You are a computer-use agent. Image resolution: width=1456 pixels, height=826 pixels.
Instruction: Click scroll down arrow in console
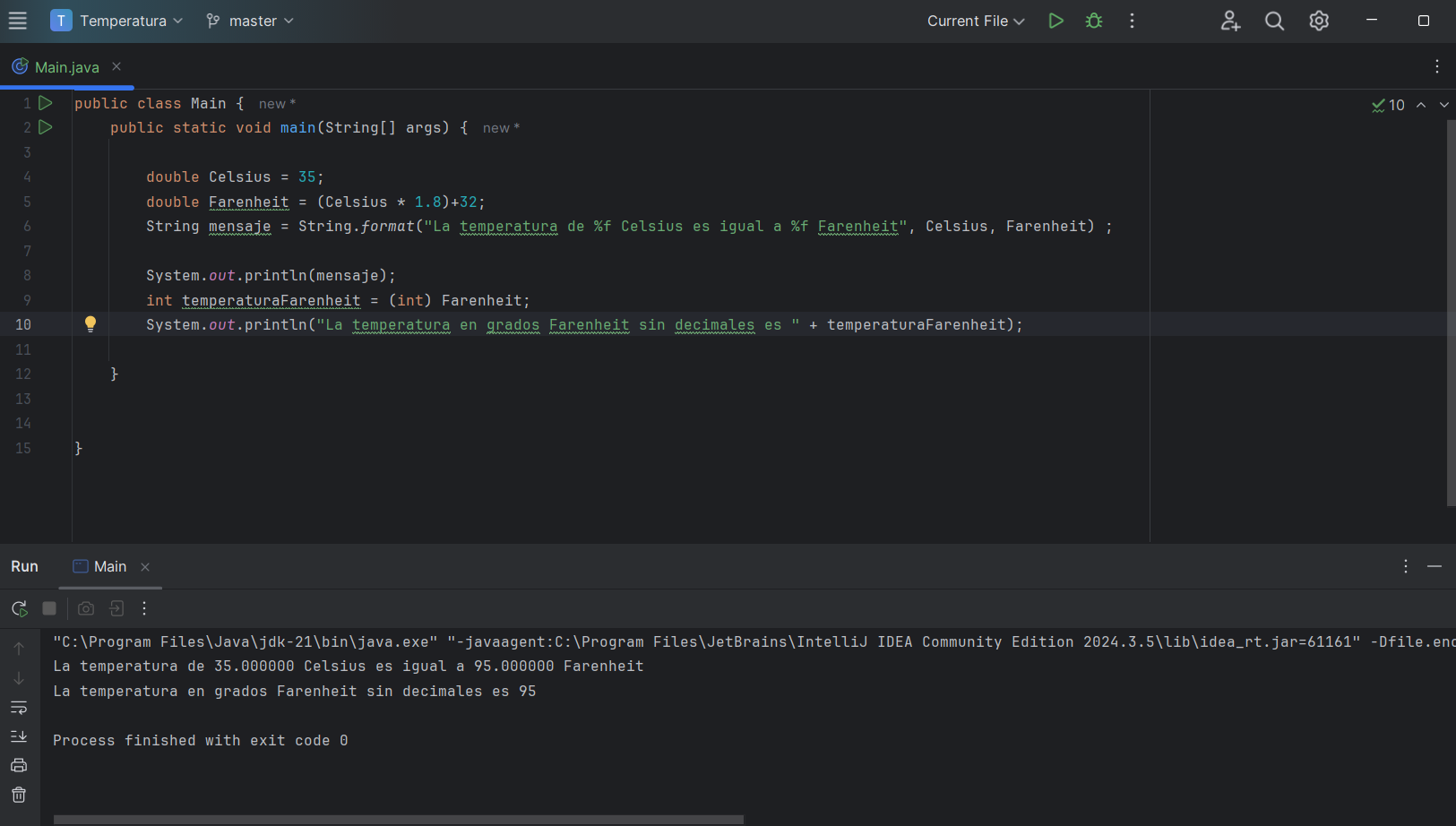point(19,678)
